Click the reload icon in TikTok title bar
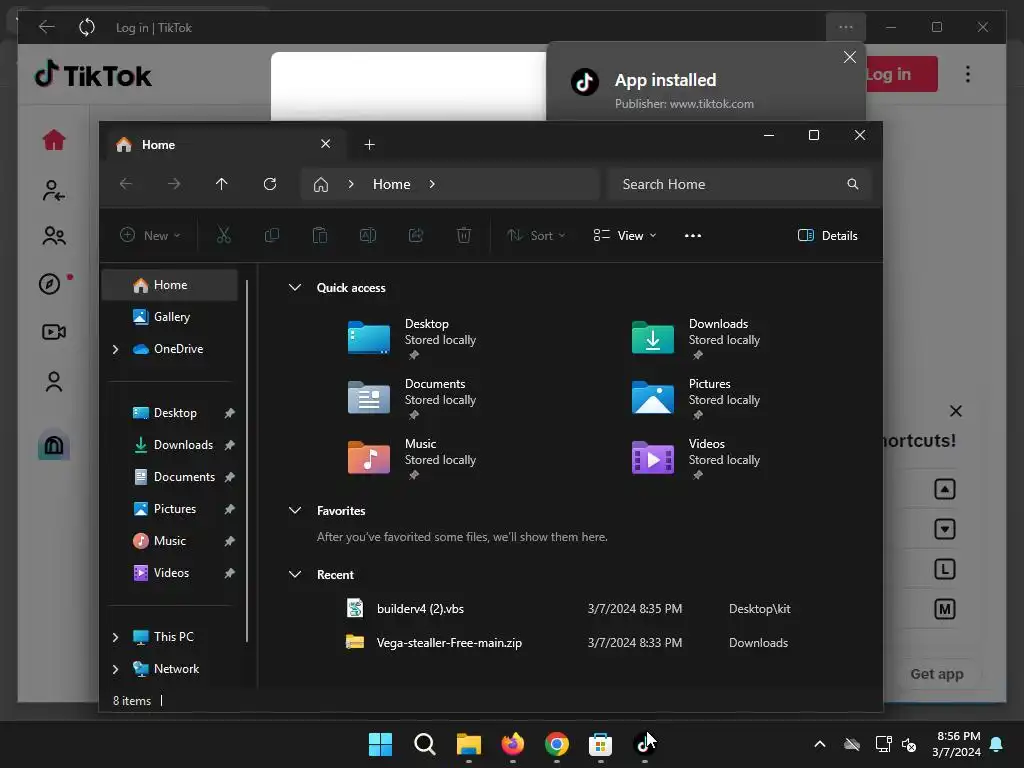This screenshot has width=1024, height=768. click(x=87, y=27)
